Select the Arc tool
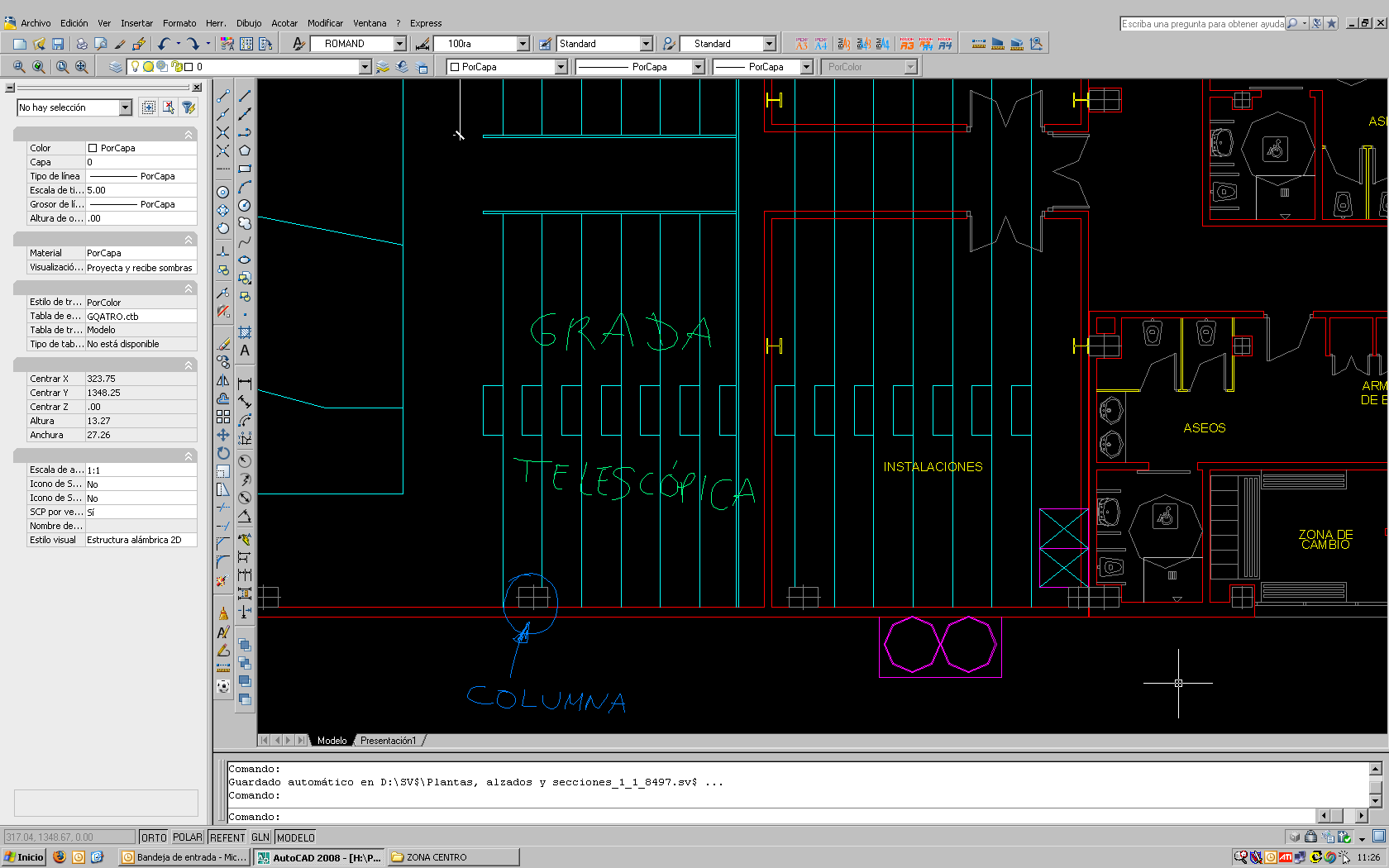Image resolution: width=1389 pixels, height=868 pixels. [x=245, y=187]
